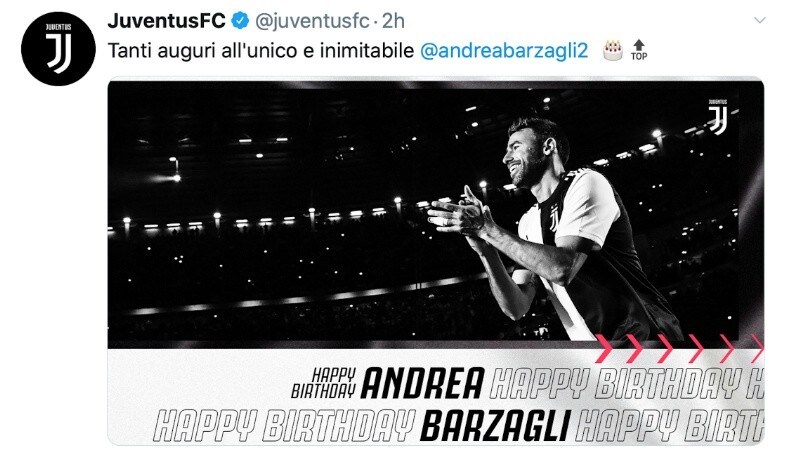Open the @andreabarzagli2 mention link
The width and height of the screenshot is (810, 457).
click(504, 51)
